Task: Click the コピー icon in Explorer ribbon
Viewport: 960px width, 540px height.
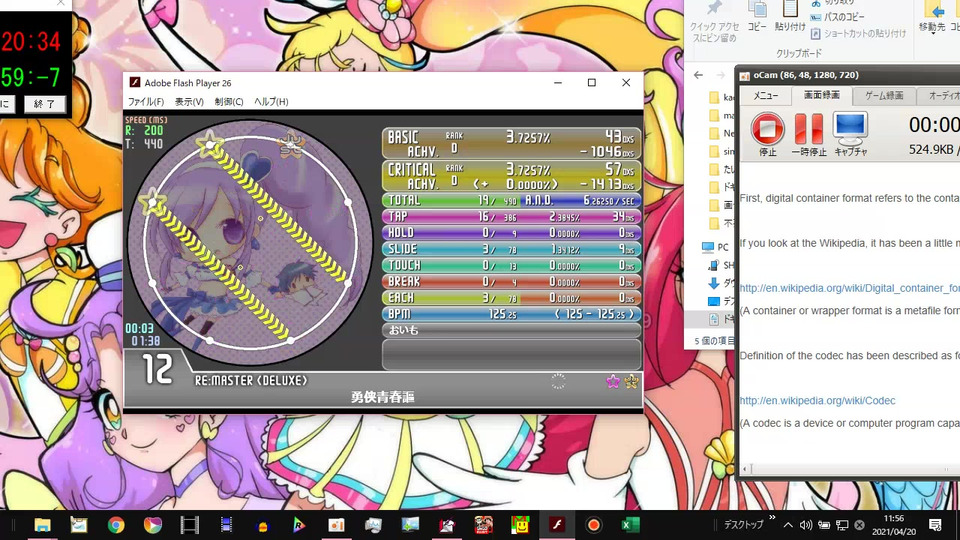Action: click(x=757, y=17)
